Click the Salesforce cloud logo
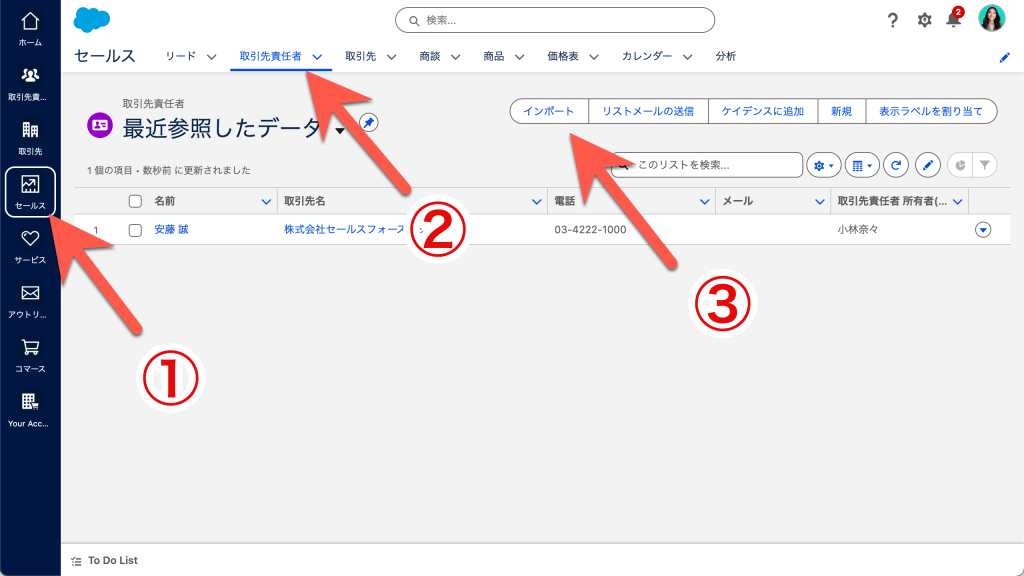This screenshot has height=576, width=1024. (91, 20)
